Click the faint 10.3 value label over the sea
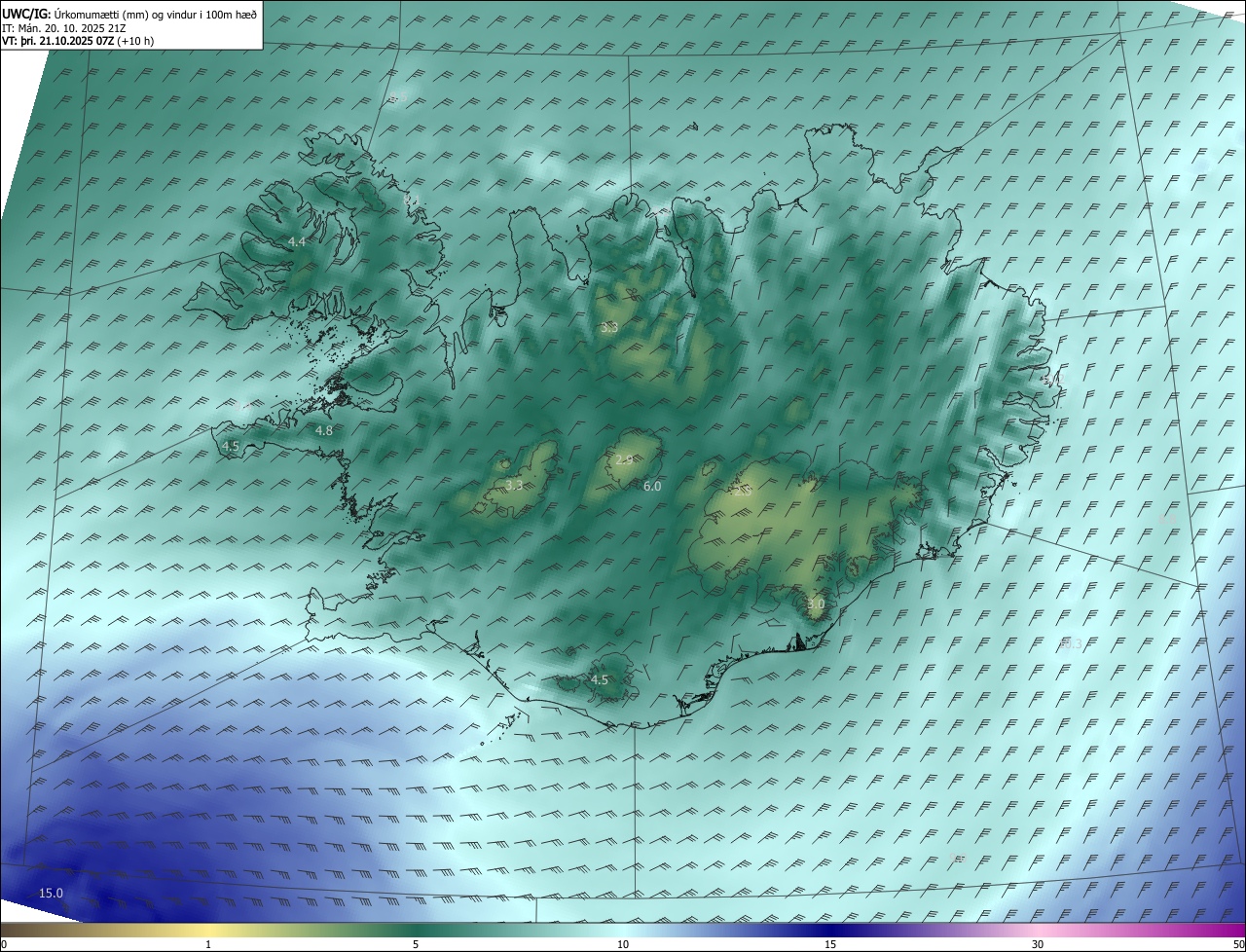This screenshot has height=952, width=1246. [x=1071, y=643]
